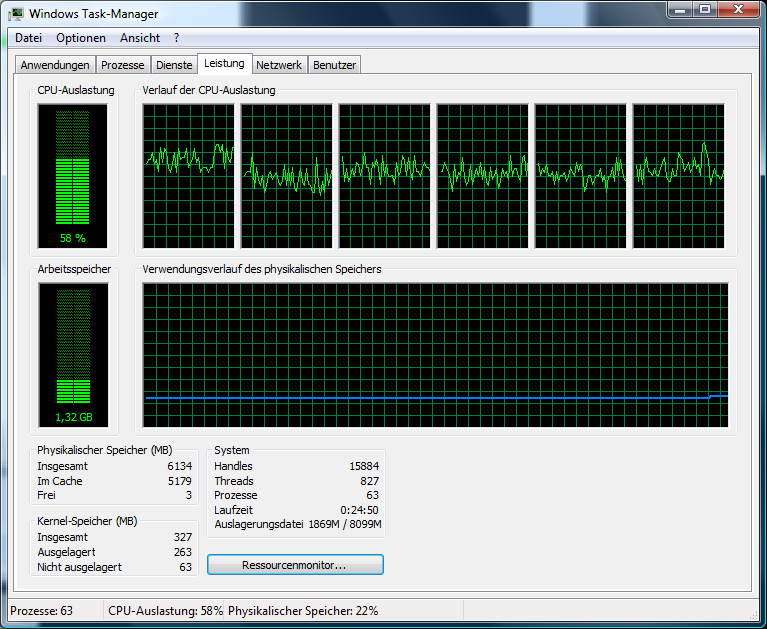The width and height of the screenshot is (767, 629).
Task: Click the physical memory Insgesamt value 6134
Action: pyautogui.click(x=180, y=466)
